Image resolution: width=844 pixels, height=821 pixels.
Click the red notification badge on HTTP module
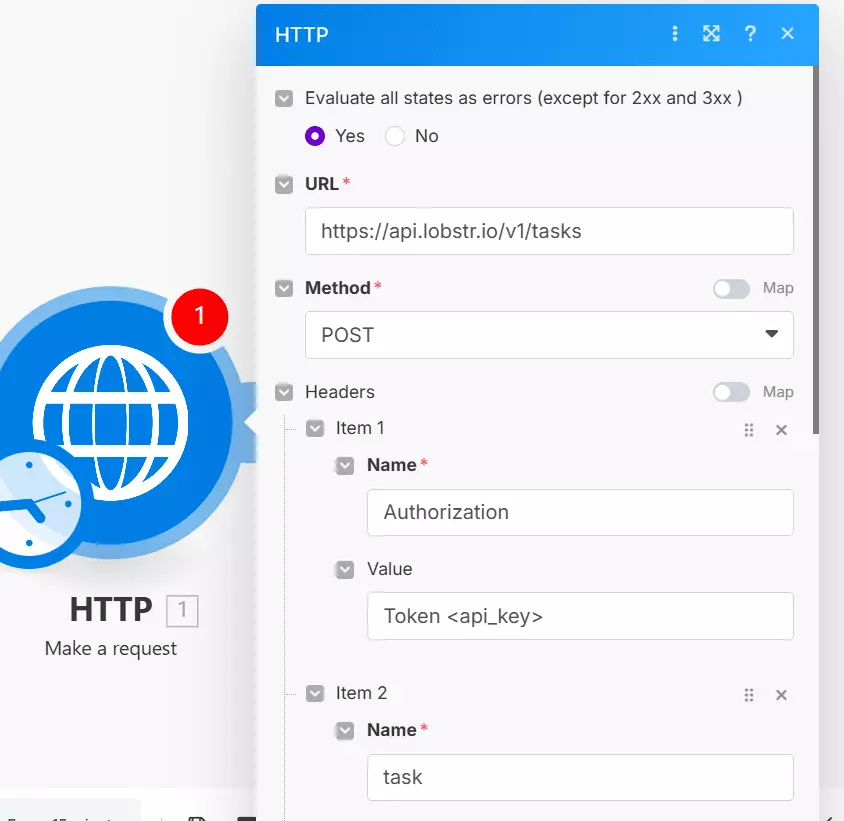click(200, 316)
